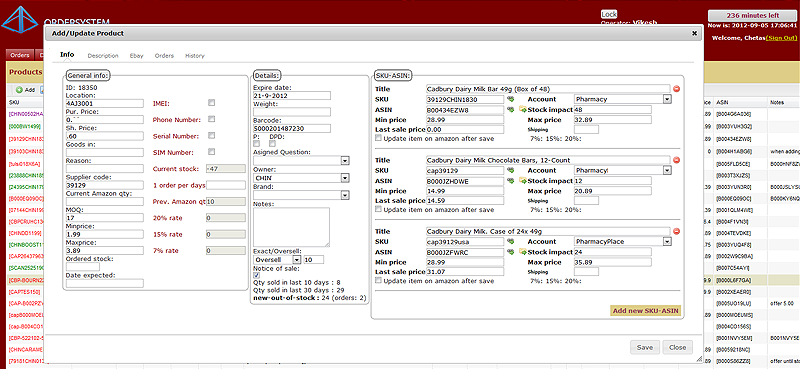Remove the Case of 24x 49g SKU-ASIN entry
This screenshot has width=800, height=369.
click(677, 231)
